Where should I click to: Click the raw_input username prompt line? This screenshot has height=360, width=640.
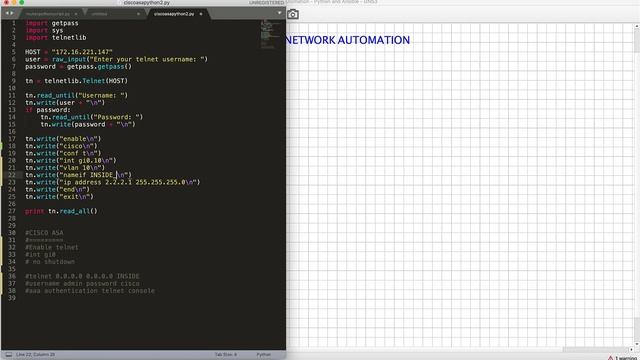tap(116, 59)
